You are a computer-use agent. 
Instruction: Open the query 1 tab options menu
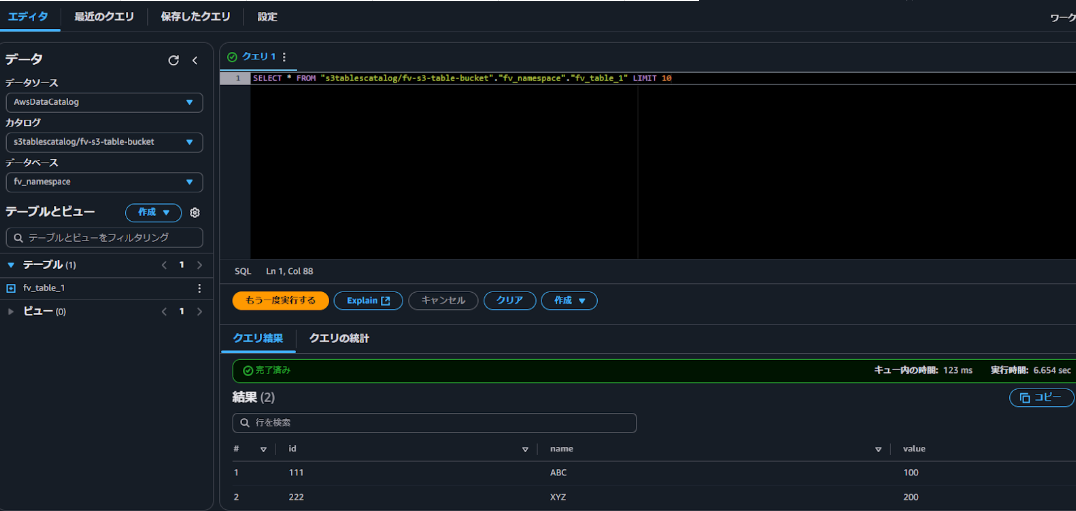[284, 57]
